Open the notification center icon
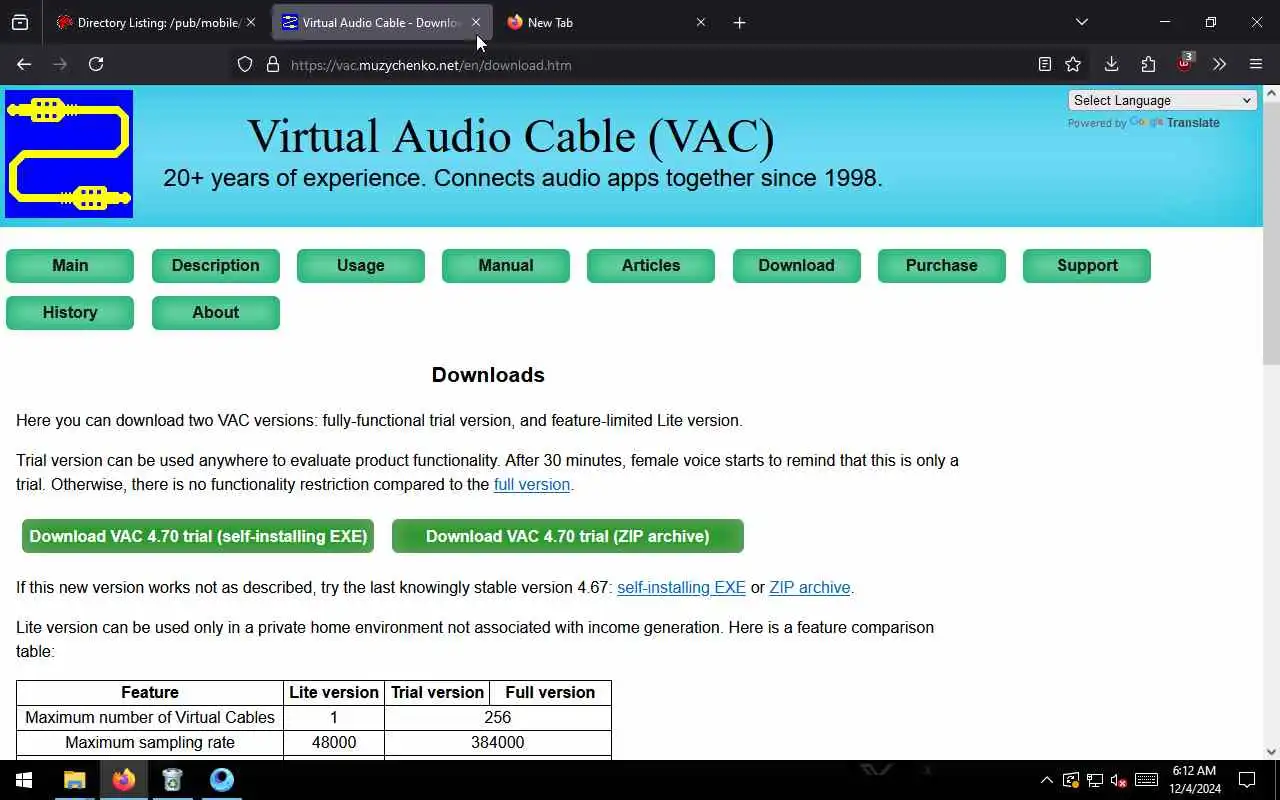 pos(1247,780)
